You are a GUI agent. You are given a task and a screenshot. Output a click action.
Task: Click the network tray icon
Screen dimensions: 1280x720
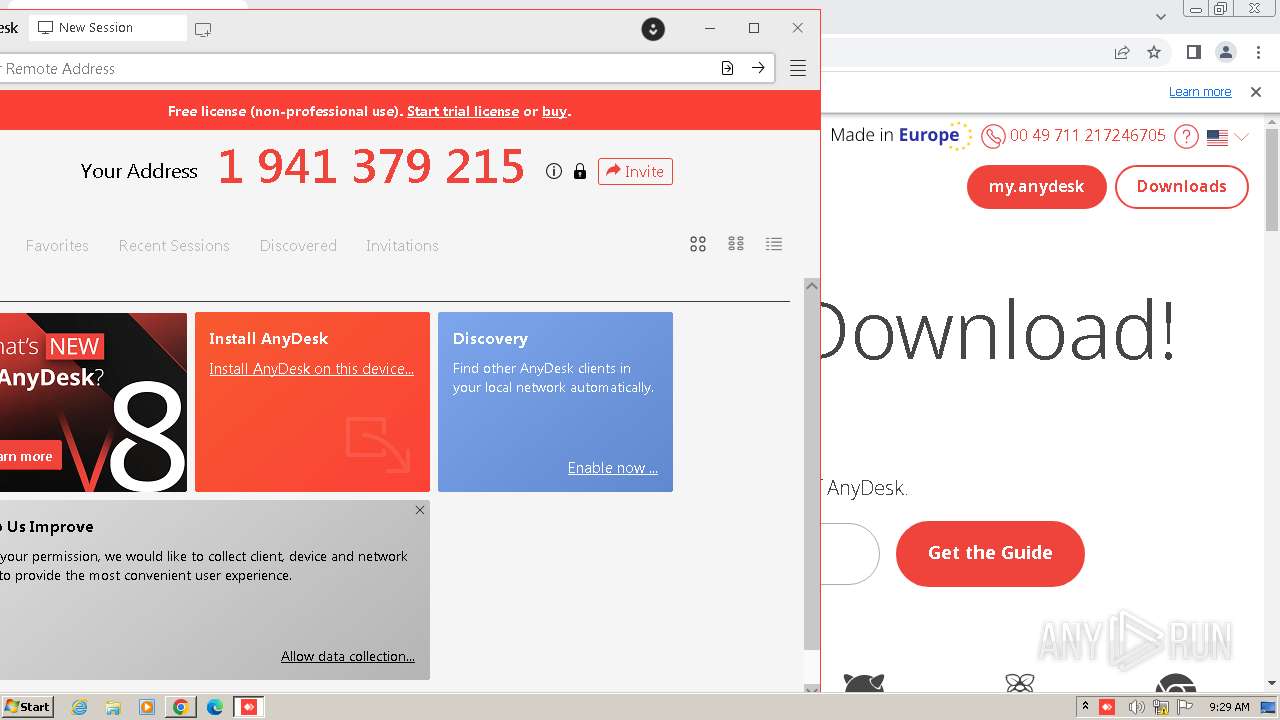(1161, 707)
